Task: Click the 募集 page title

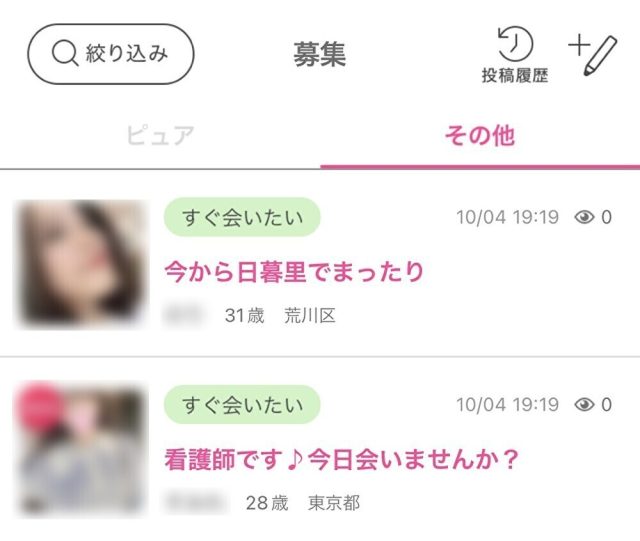Action: tap(320, 55)
